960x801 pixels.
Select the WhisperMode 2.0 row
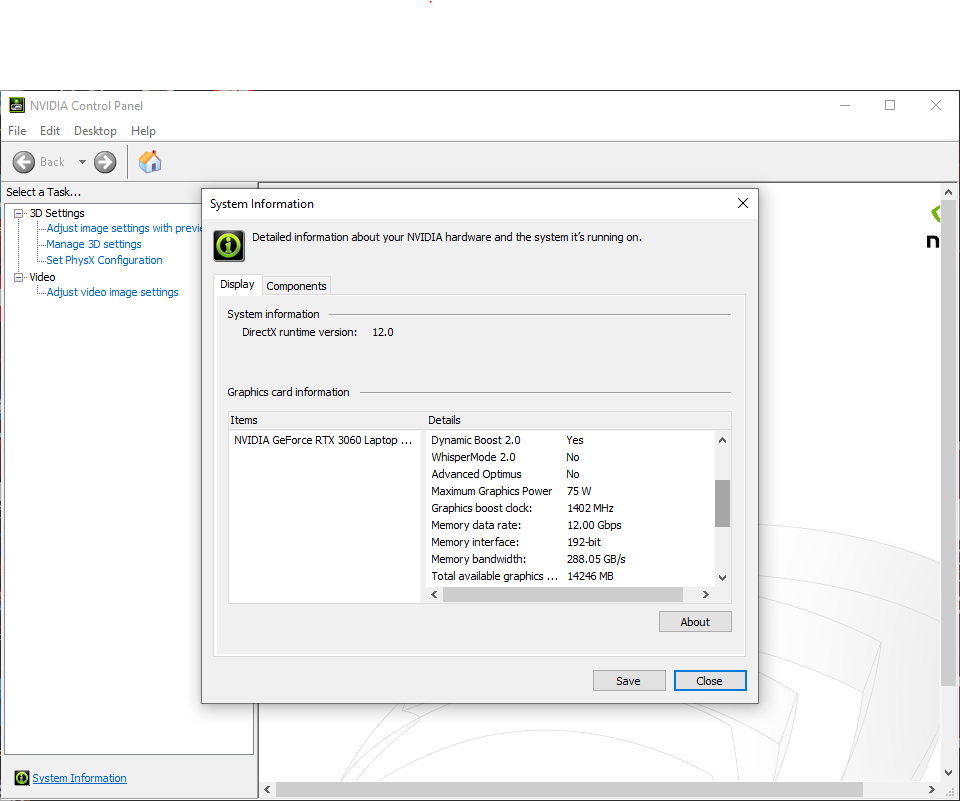coord(571,457)
